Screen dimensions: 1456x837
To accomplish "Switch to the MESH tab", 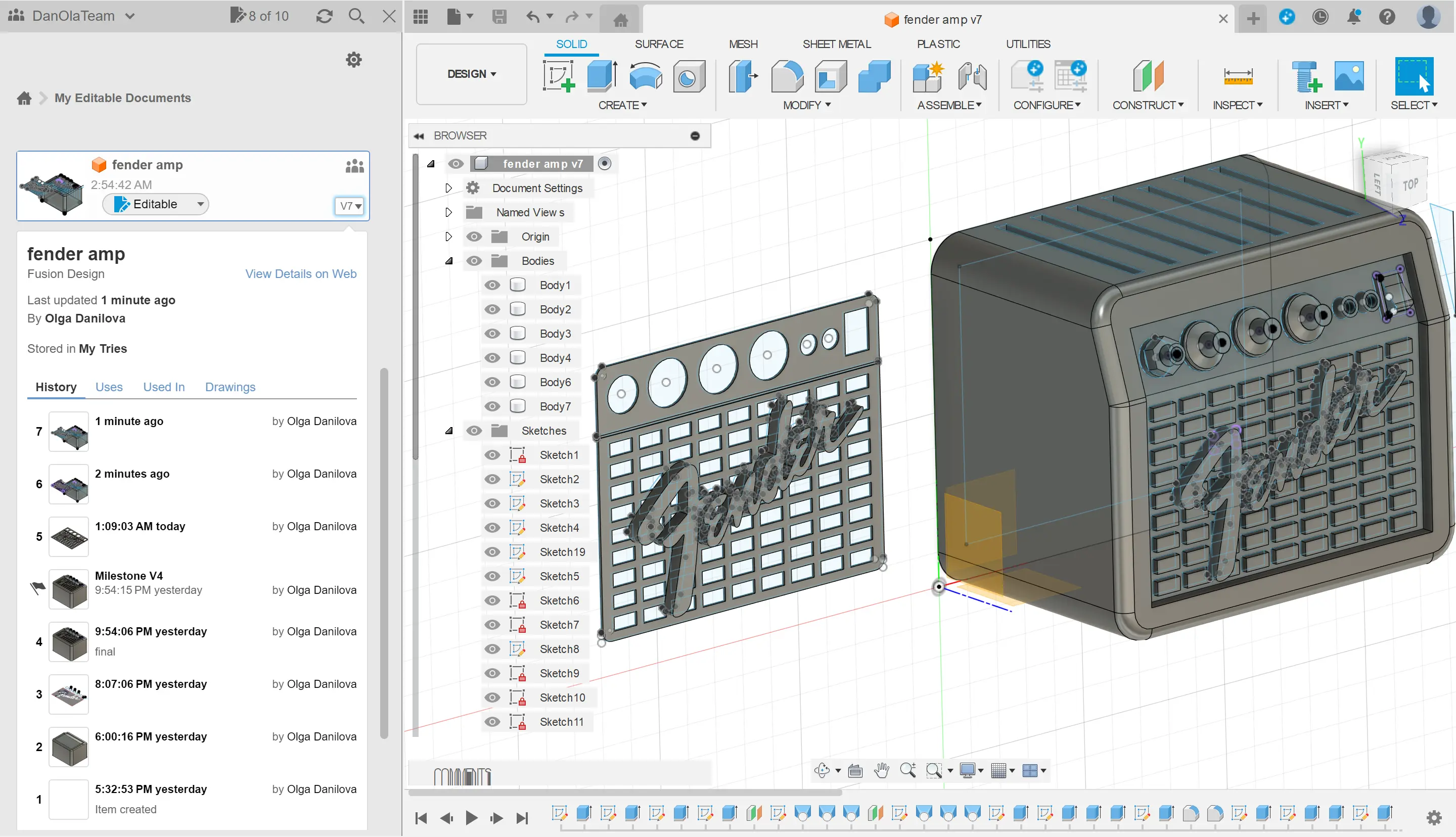I will point(743,44).
